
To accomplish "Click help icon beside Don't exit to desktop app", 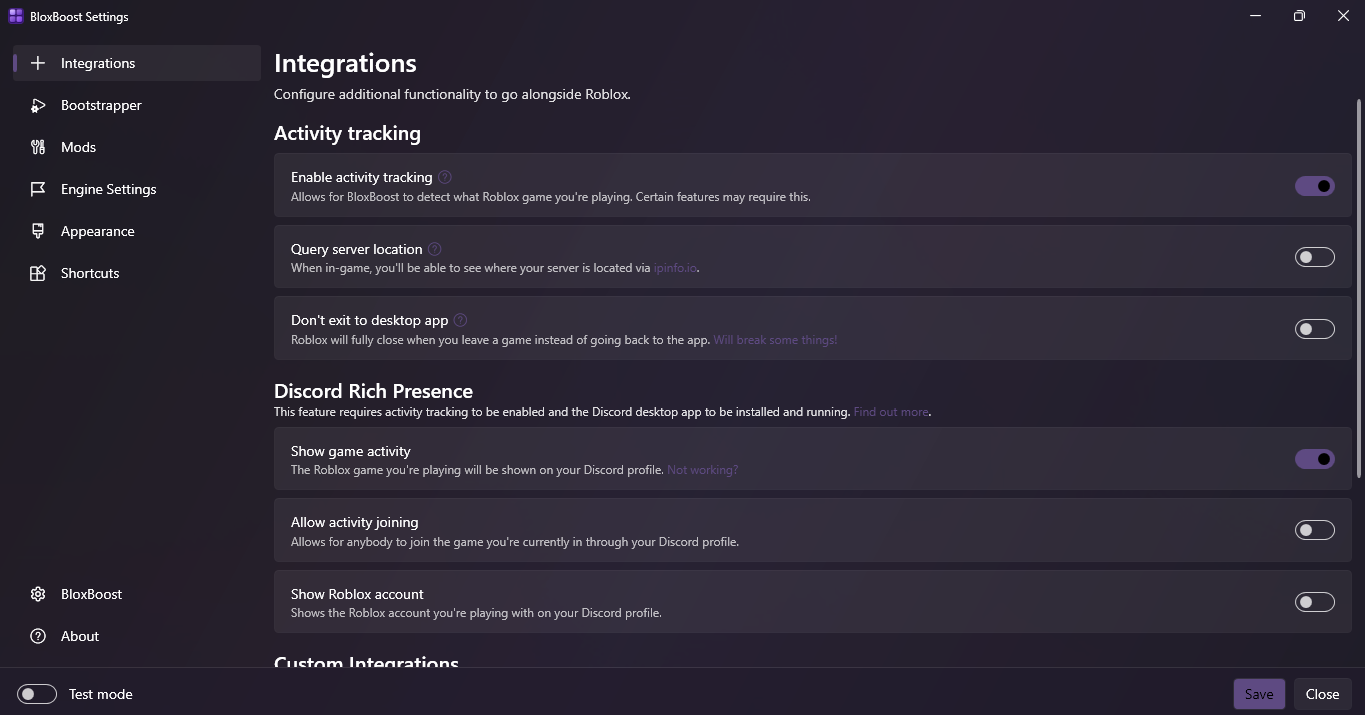I will pyautogui.click(x=460, y=320).
